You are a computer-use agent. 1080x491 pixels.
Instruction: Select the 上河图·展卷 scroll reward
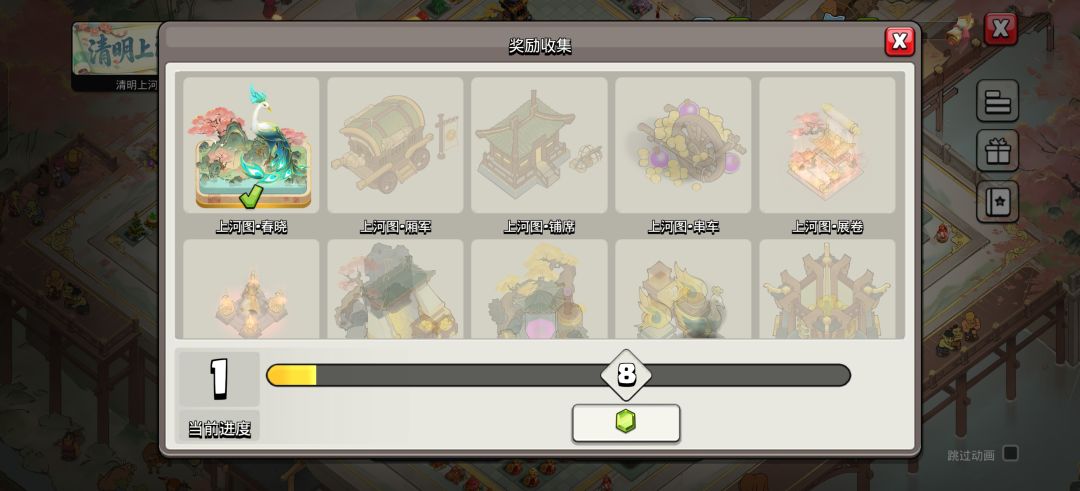pos(827,145)
